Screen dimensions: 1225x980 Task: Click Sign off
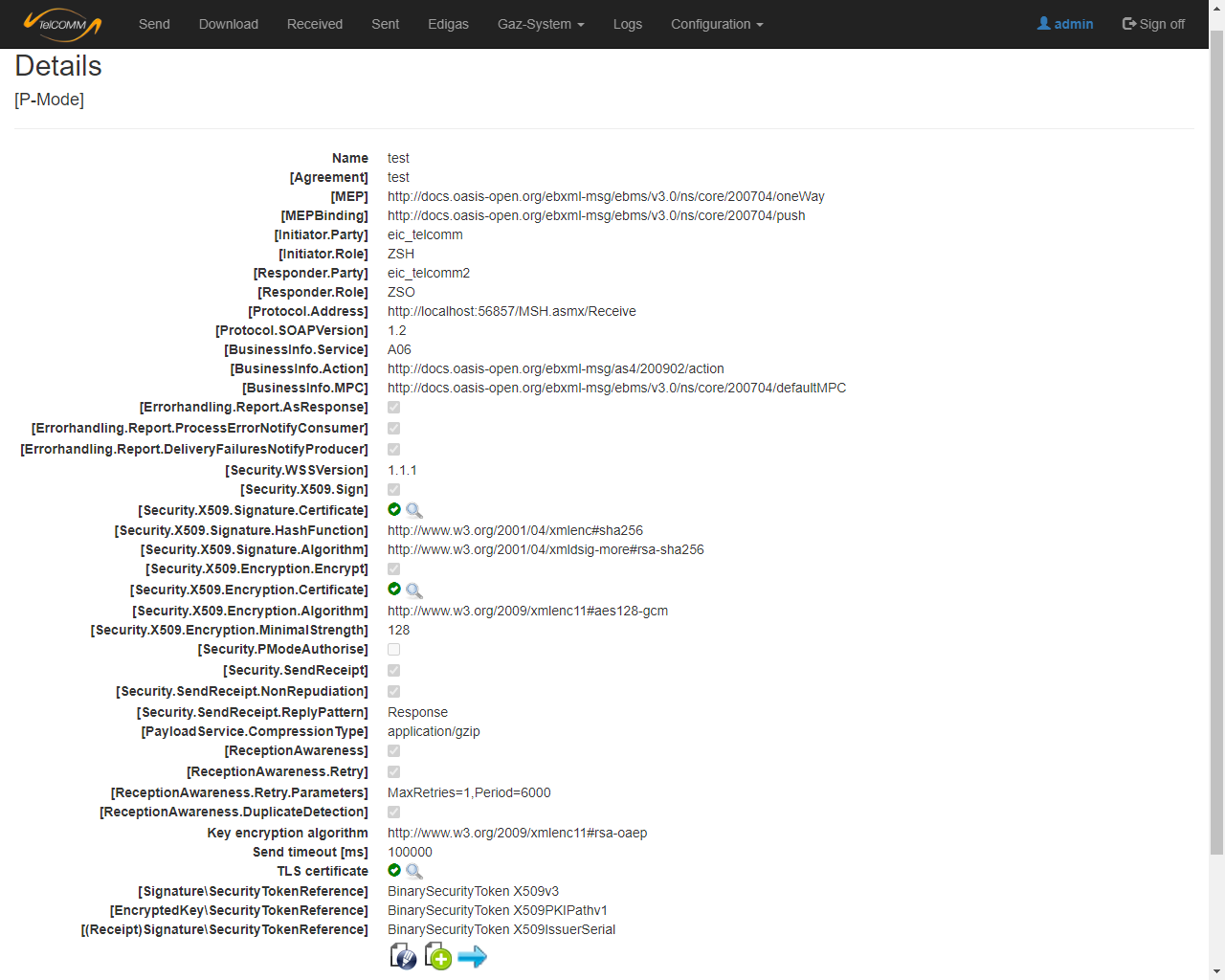click(1153, 24)
